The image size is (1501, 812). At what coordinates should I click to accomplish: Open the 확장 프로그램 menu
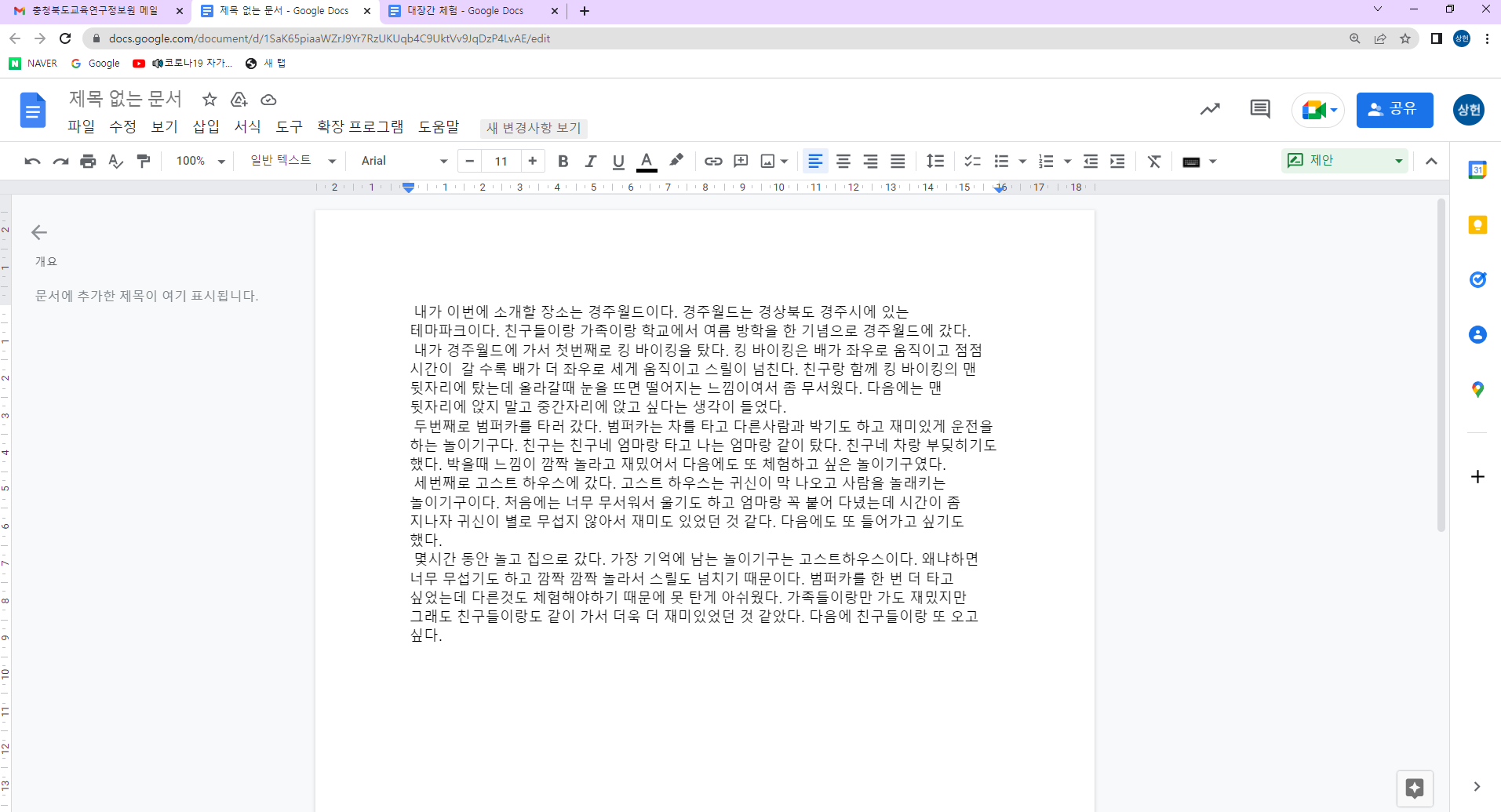(x=360, y=127)
